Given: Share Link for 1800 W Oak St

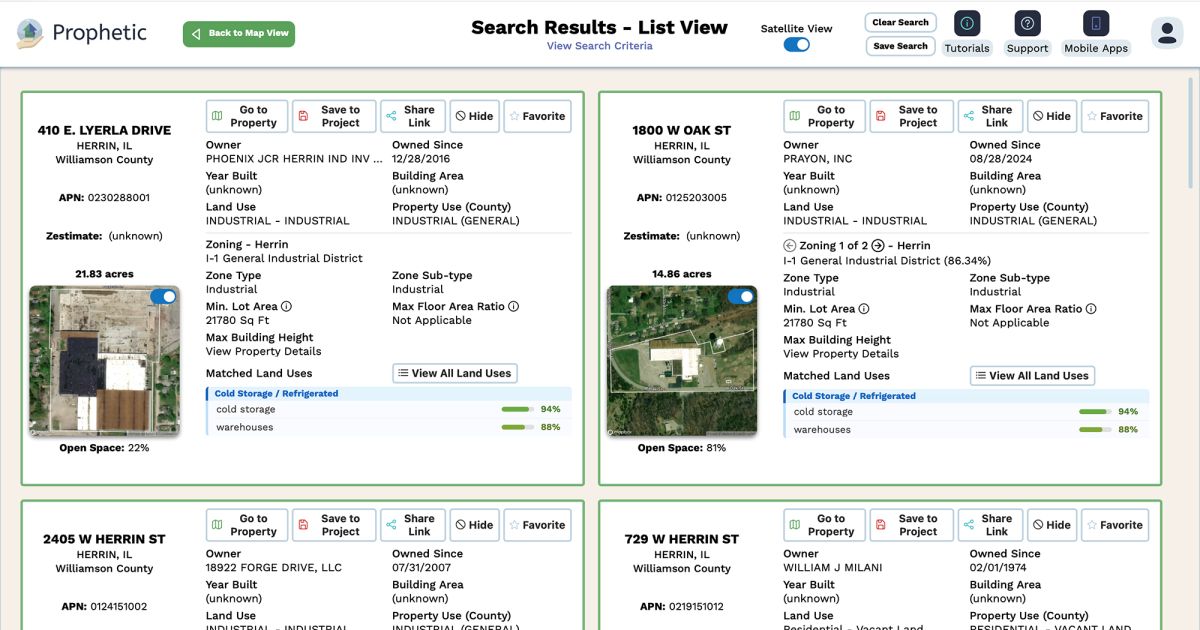Looking at the screenshot, I should click(990, 116).
